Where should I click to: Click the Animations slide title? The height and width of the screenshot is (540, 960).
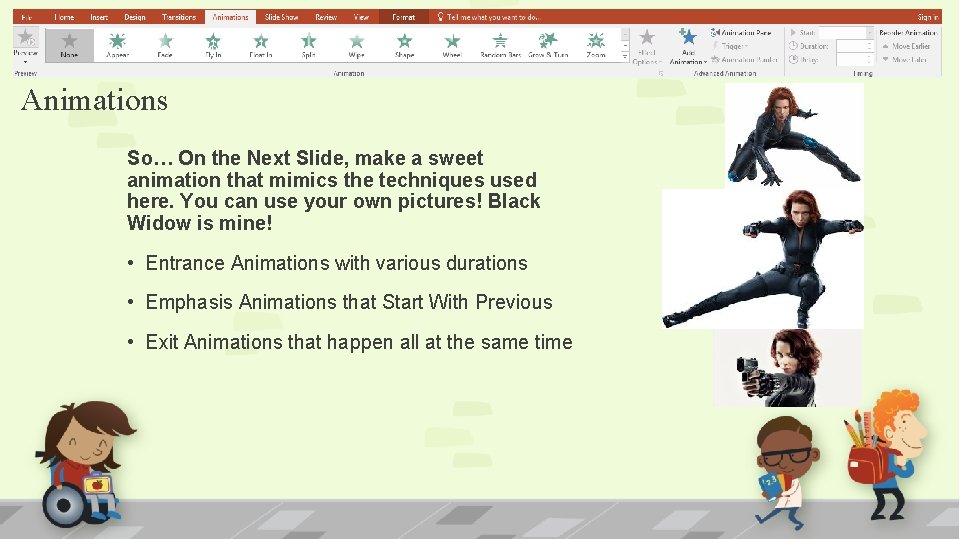(94, 100)
